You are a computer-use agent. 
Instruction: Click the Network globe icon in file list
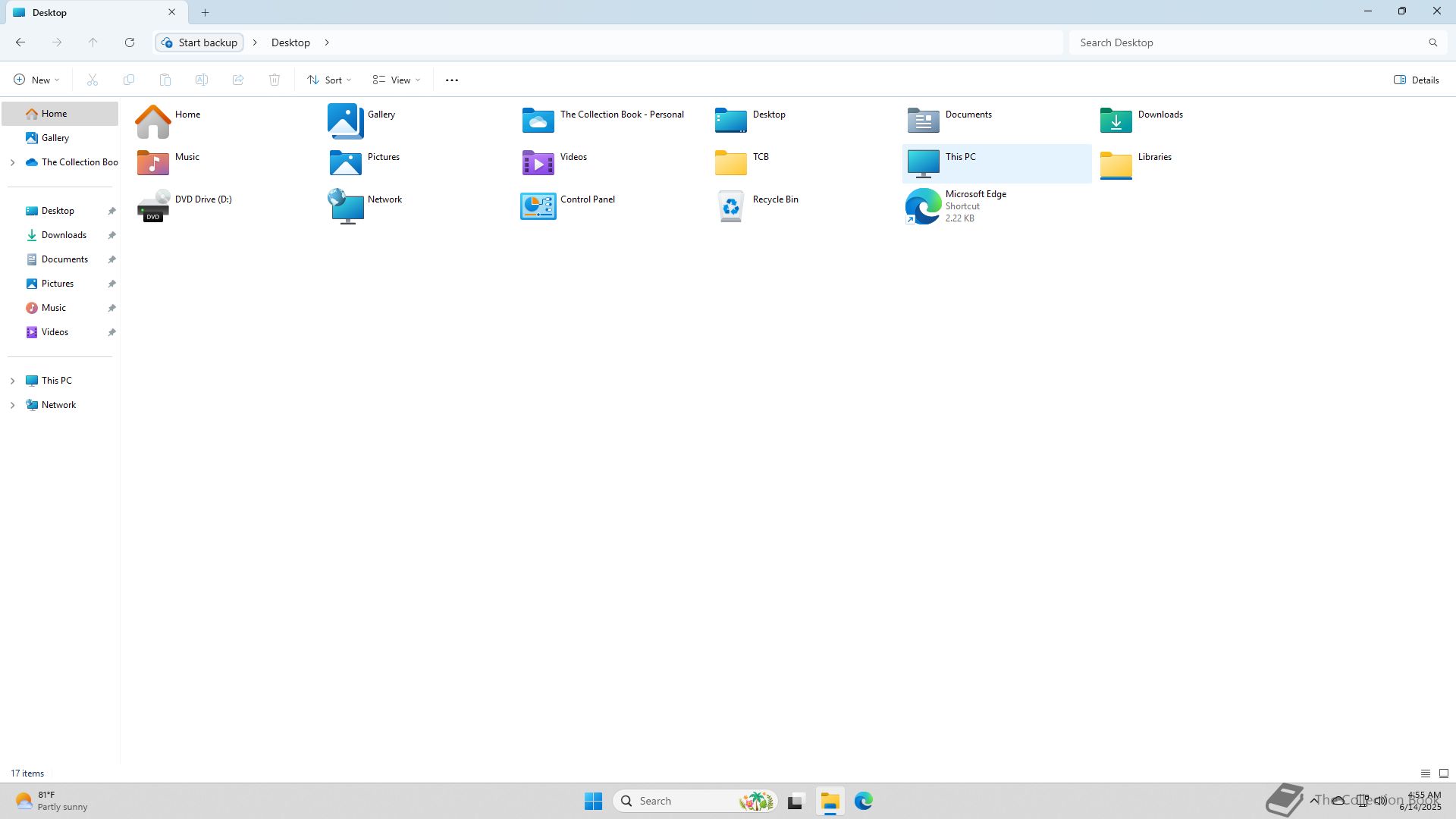tap(346, 206)
